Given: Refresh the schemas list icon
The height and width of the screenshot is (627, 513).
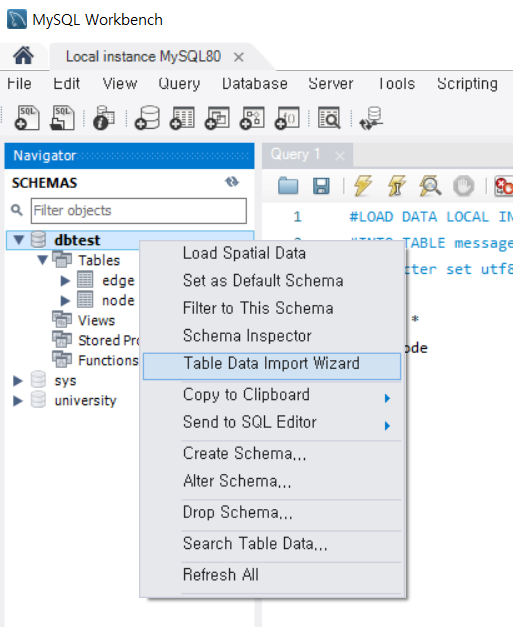Looking at the screenshot, I should click(232, 182).
